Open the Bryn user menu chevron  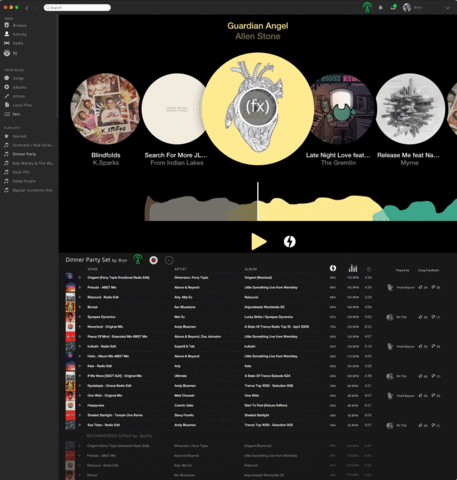coord(447,8)
